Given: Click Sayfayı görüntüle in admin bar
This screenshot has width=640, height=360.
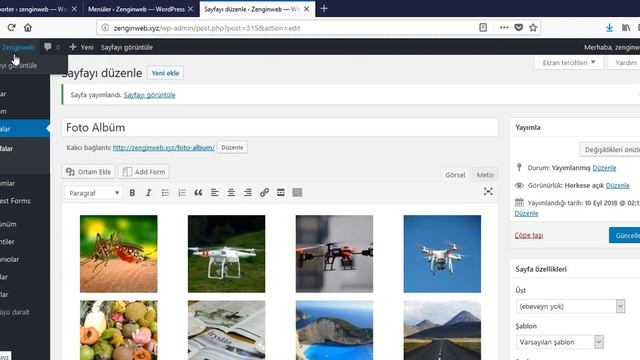Looking at the screenshot, I should (x=127, y=47).
